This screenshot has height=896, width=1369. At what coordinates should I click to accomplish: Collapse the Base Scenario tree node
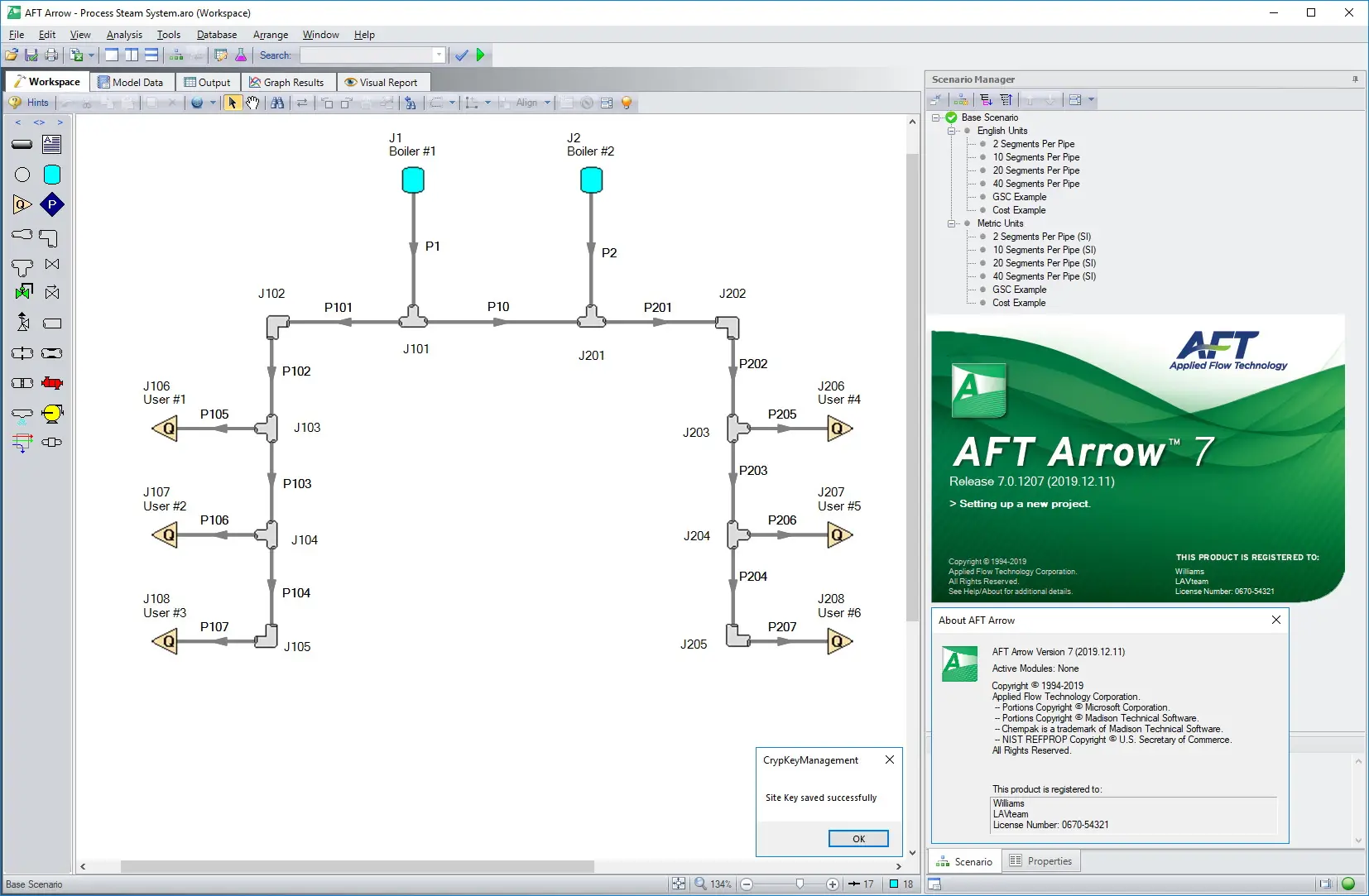936,117
